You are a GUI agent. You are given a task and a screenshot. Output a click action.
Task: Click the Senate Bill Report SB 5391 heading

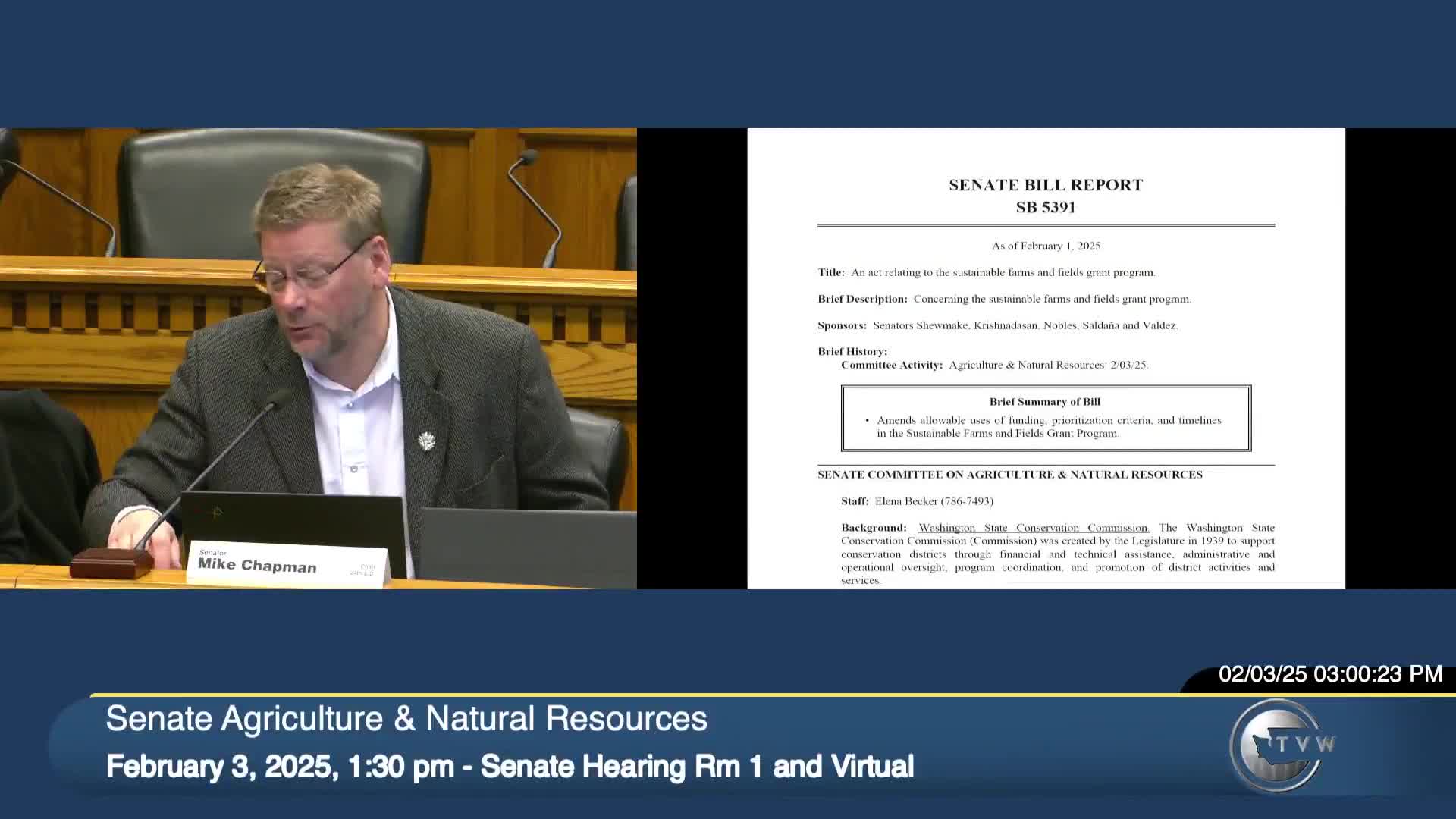tap(1046, 196)
